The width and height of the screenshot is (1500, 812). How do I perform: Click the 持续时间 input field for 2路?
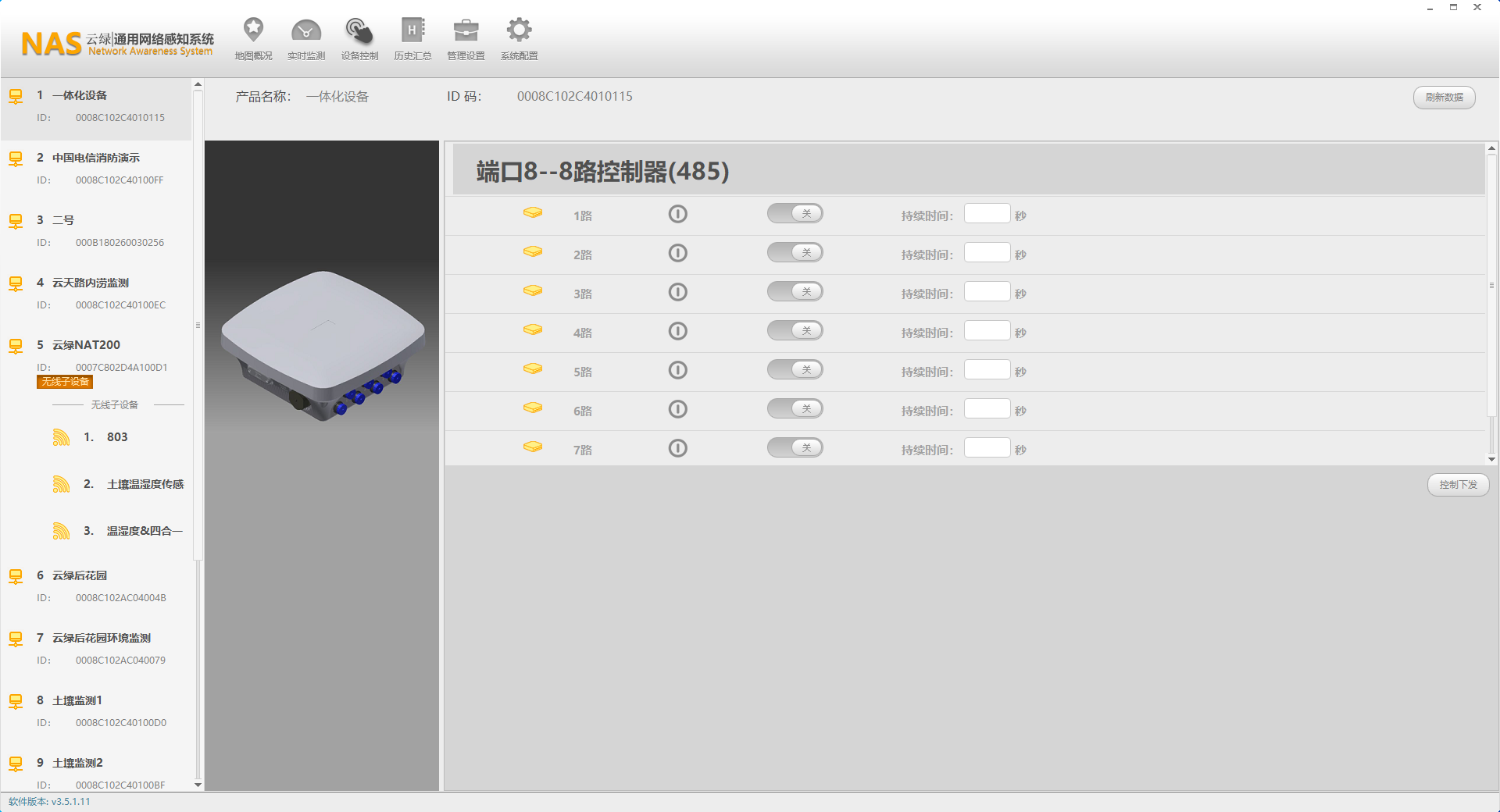(x=987, y=253)
